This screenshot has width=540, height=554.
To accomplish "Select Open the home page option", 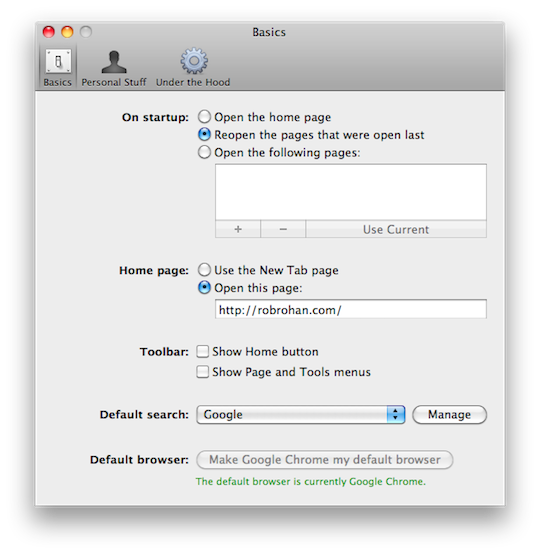I will click(204, 117).
